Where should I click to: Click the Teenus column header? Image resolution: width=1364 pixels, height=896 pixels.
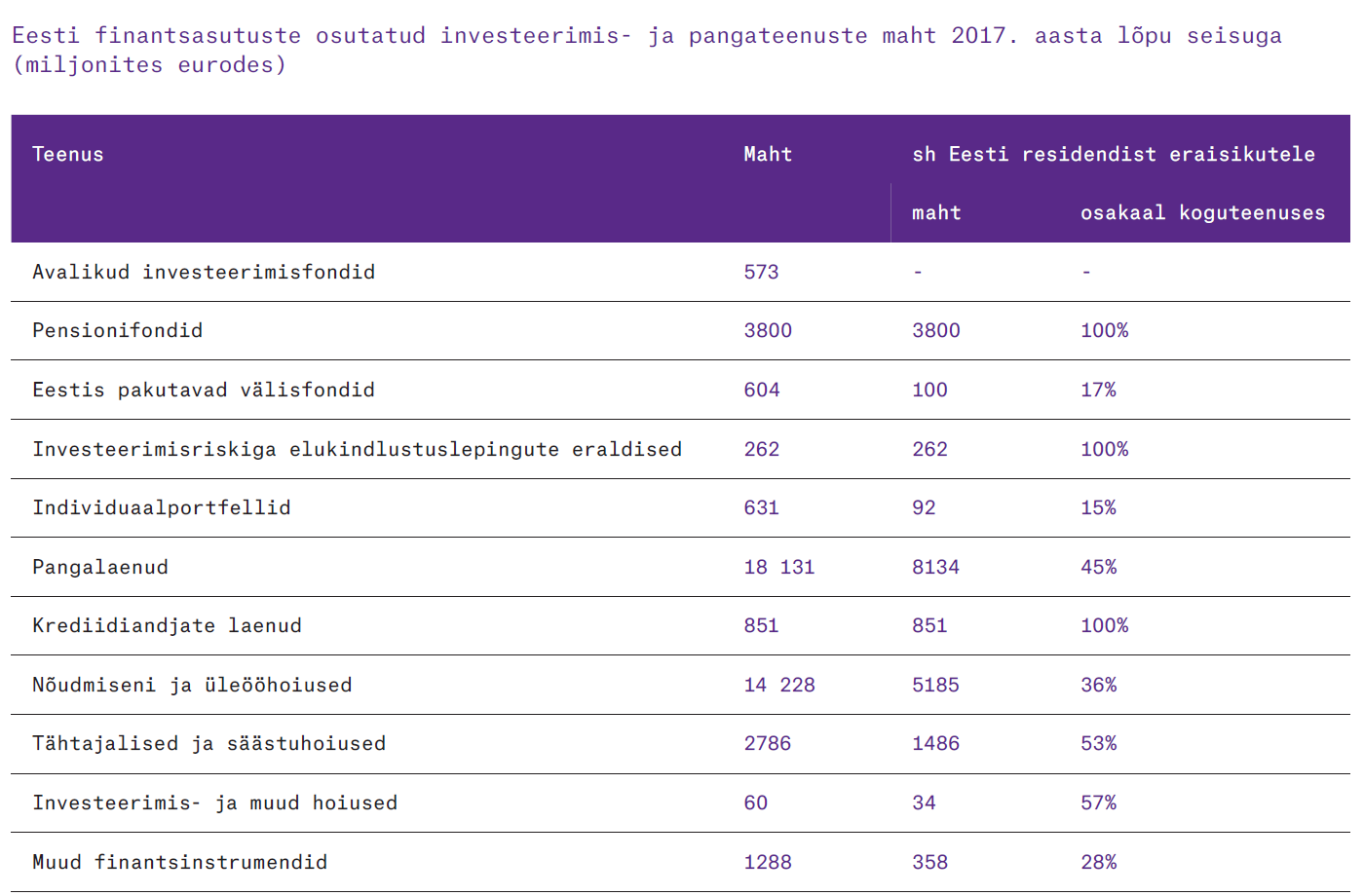[x=68, y=154]
